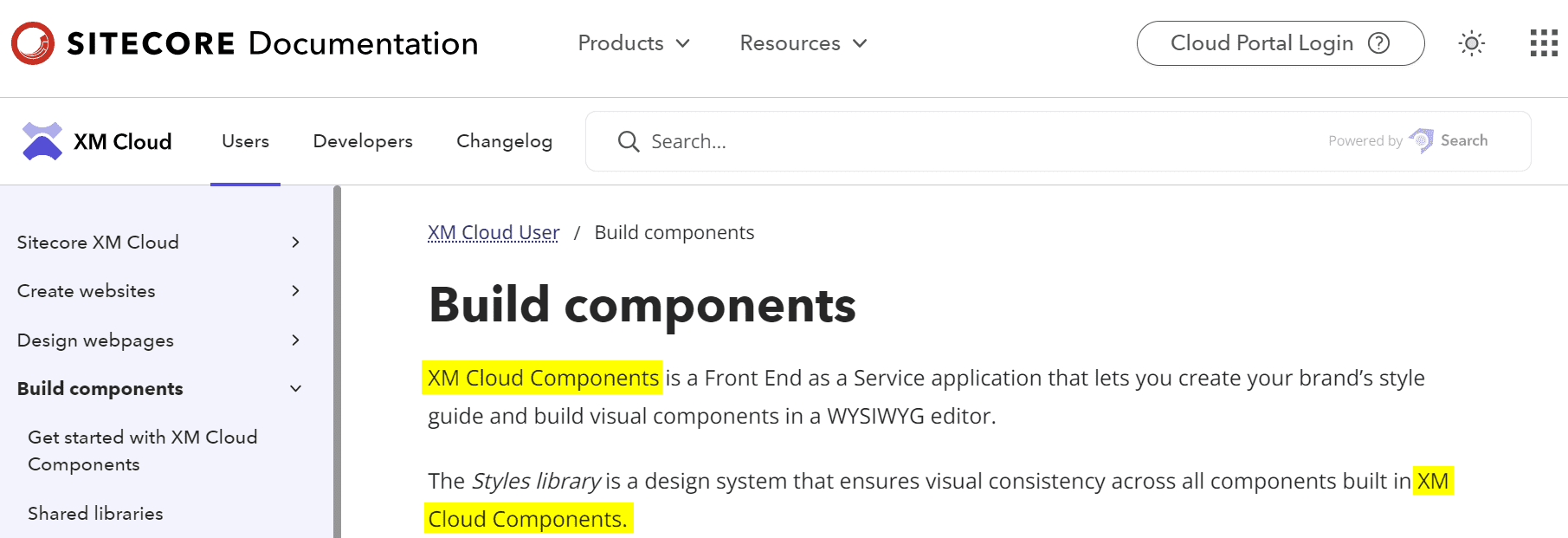Viewport: 1568px width, 538px height.
Task: Click the help question mark icon
Action: pos(1378,43)
